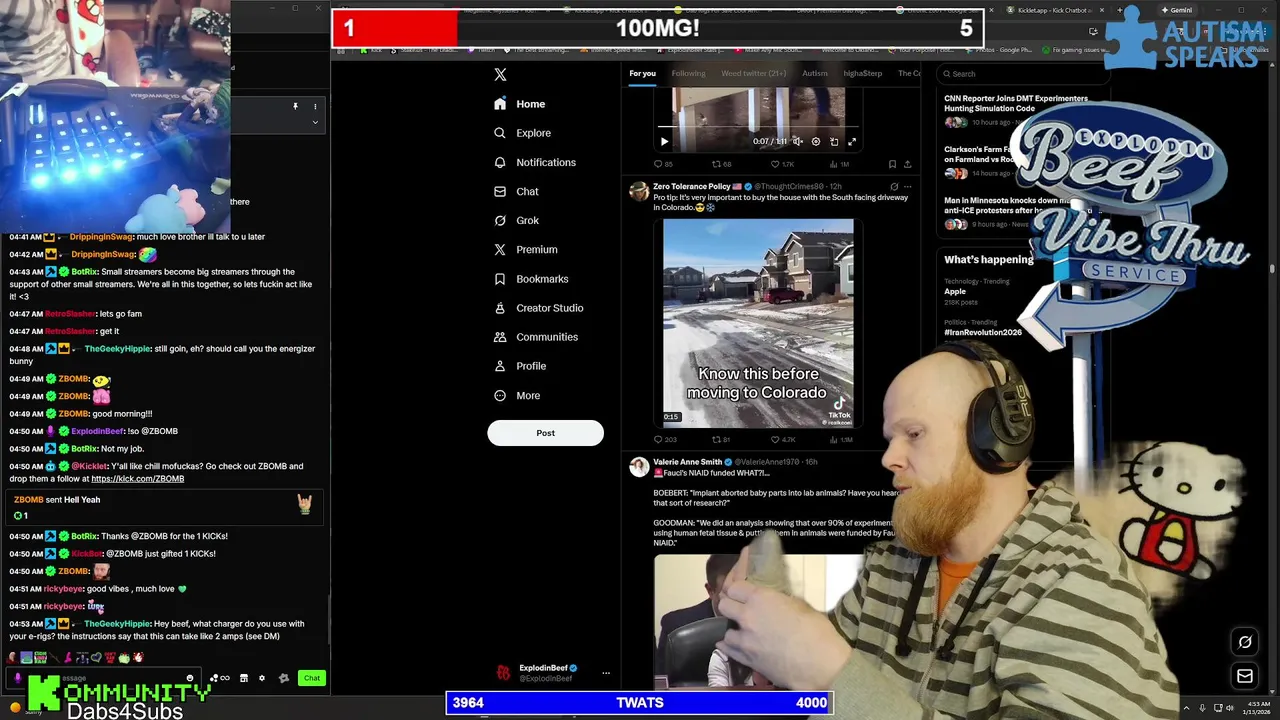Viewport: 1280px width, 720px height.
Task: Click the Bookmarks ribbon icon in sidebar
Action: (500, 279)
